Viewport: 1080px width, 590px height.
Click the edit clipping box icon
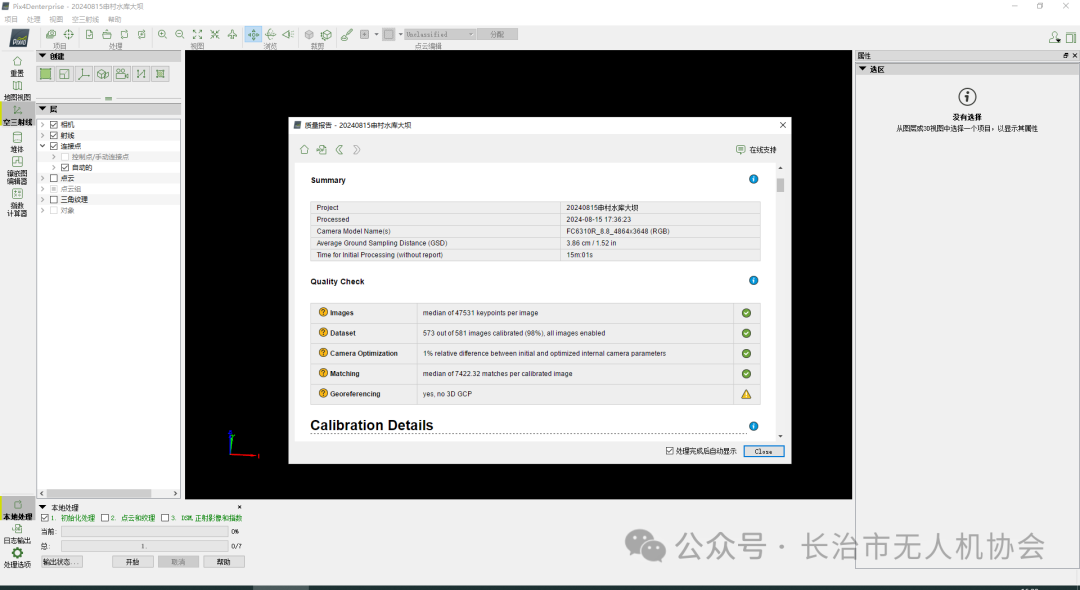[x=326, y=34]
